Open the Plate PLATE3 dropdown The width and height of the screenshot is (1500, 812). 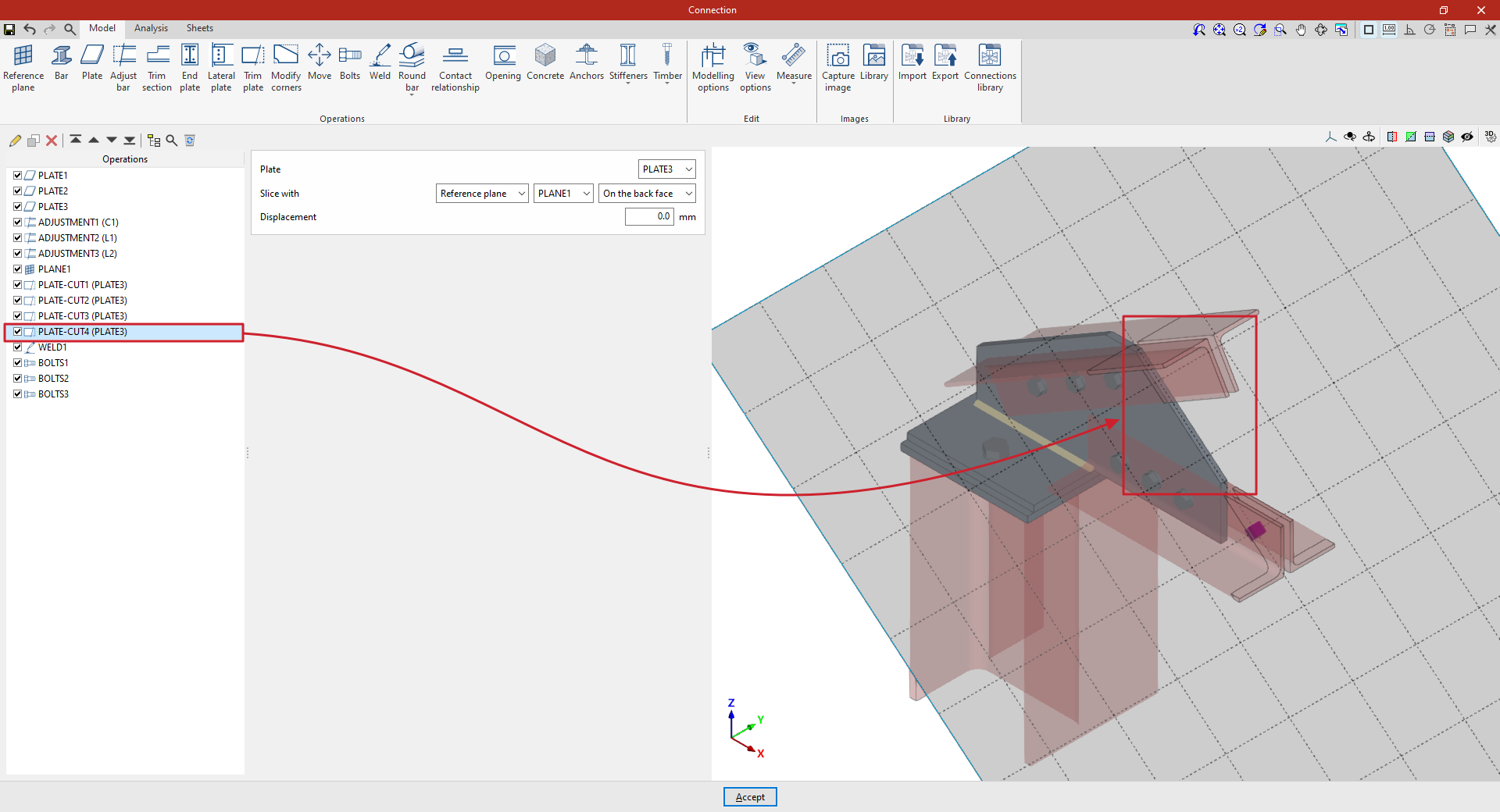coord(666,169)
